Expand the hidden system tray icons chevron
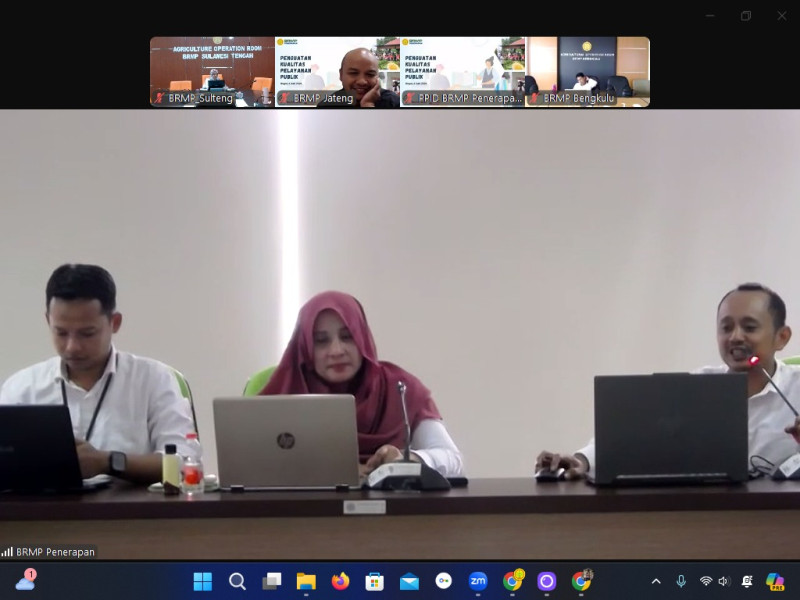The height and width of the screenshot is (600, 800). [656, 581]
